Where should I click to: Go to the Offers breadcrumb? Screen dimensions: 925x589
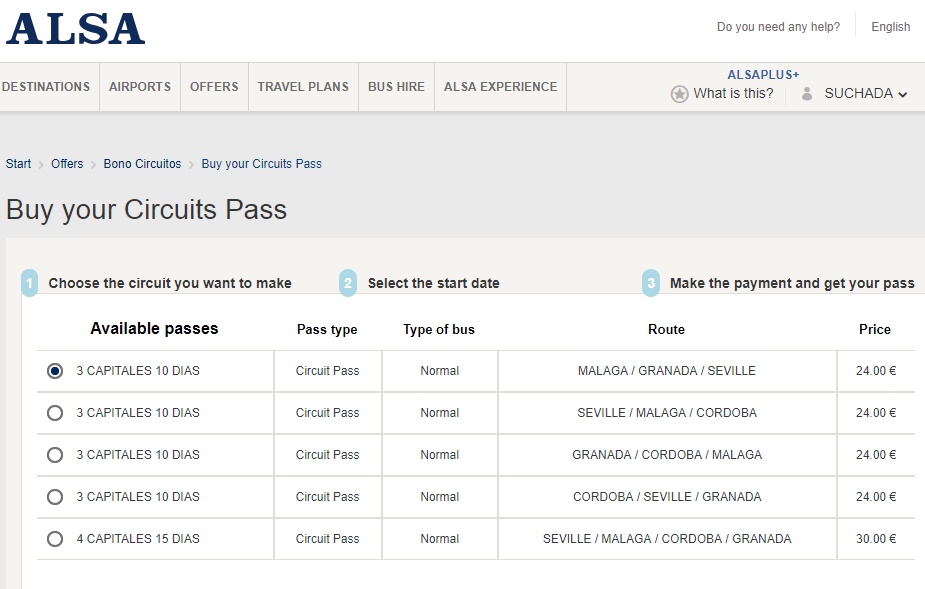tap(67, 163)
